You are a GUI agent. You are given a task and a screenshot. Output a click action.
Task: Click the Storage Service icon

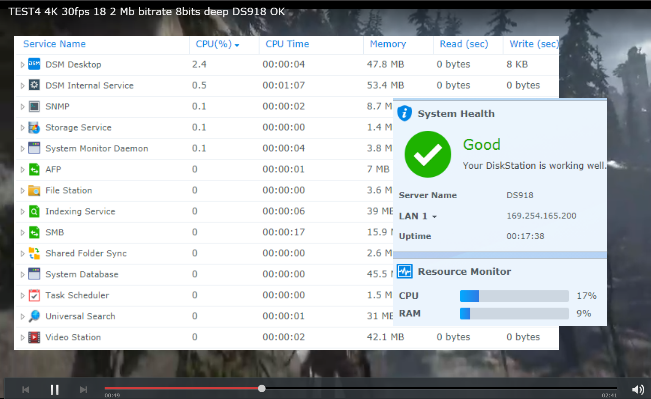click(x=34, y=127)
